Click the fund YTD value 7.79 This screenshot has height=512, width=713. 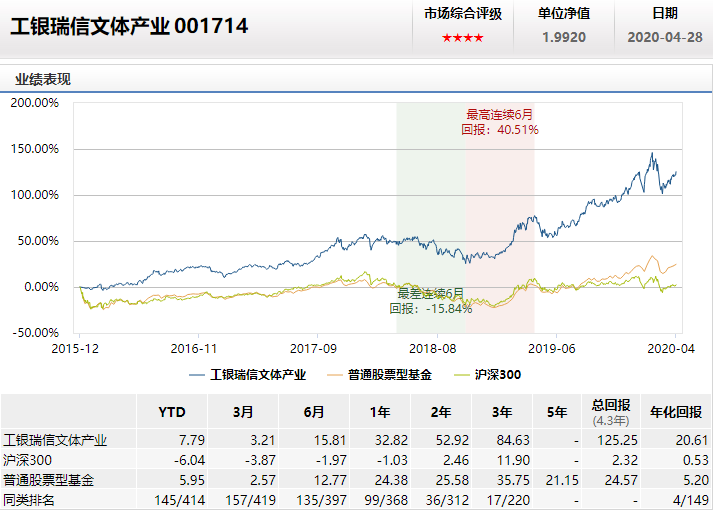(x=192, y=440)
